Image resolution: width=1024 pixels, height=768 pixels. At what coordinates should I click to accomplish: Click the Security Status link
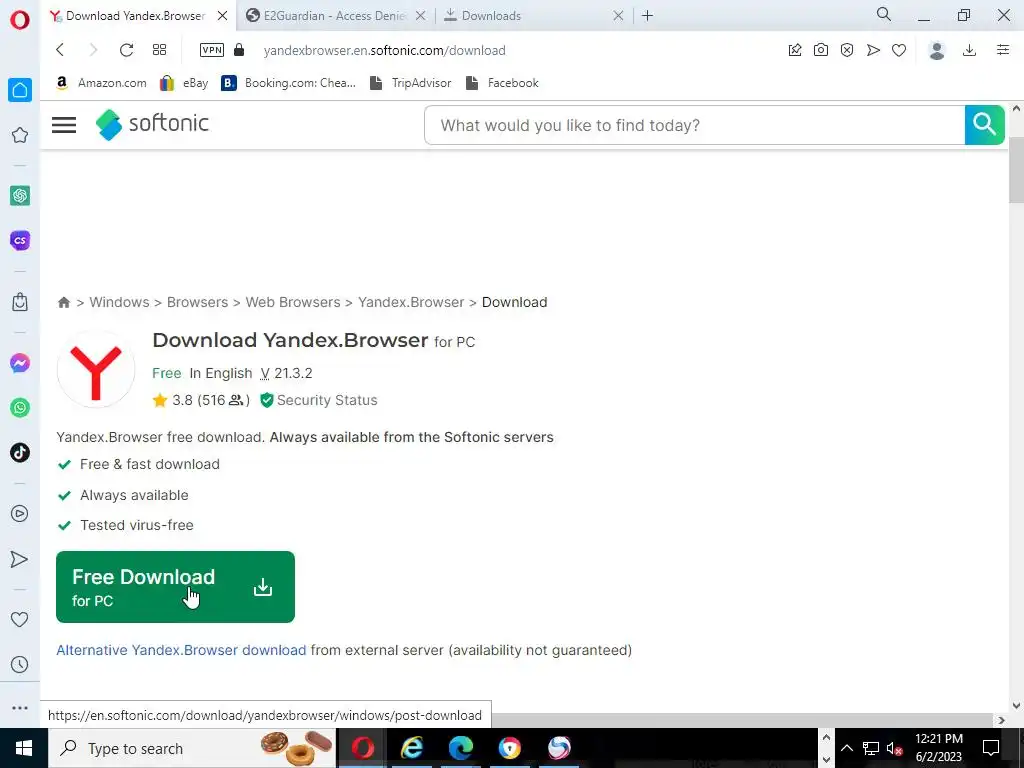pos(319,400)
